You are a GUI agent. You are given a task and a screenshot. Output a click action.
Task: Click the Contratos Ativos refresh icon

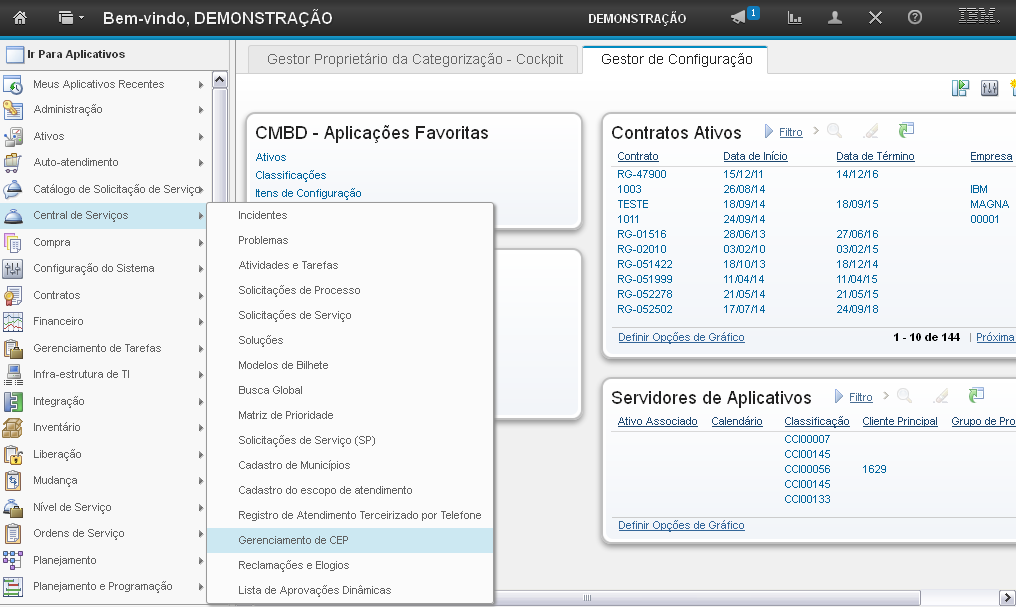click(906, 131)
